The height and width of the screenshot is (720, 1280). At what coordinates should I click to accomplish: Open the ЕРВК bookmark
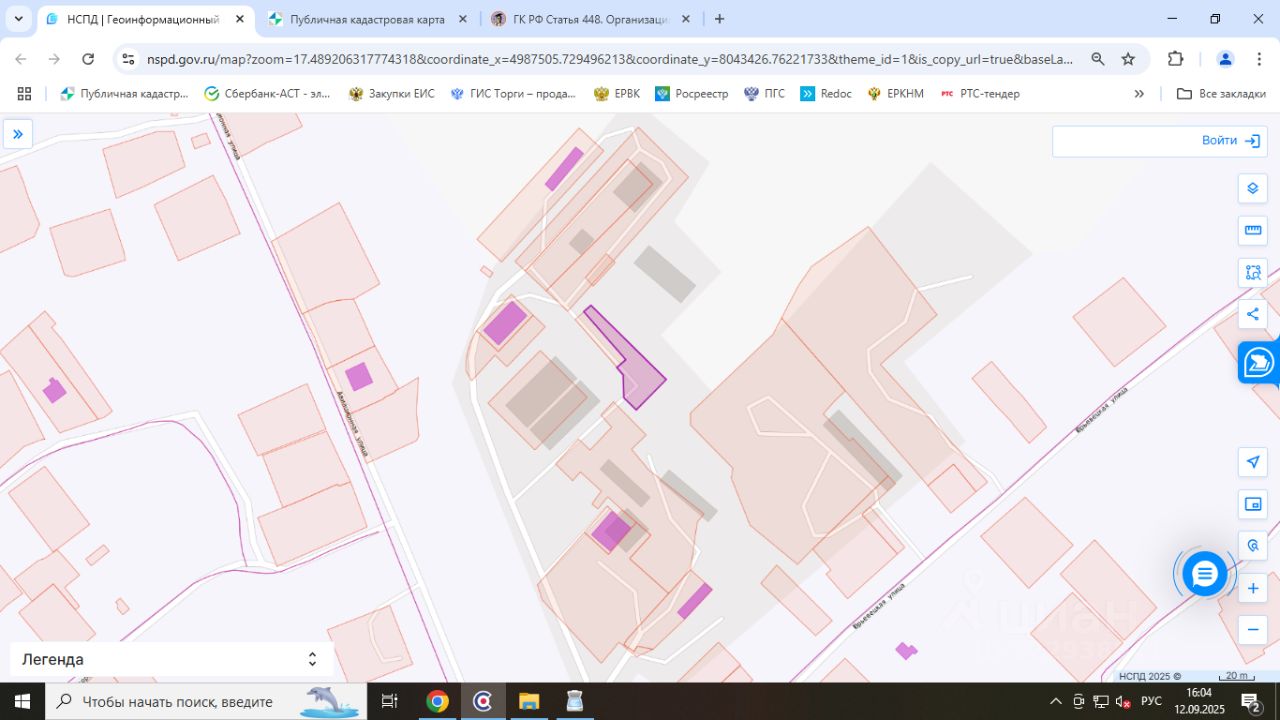click(x=616, y=93)
